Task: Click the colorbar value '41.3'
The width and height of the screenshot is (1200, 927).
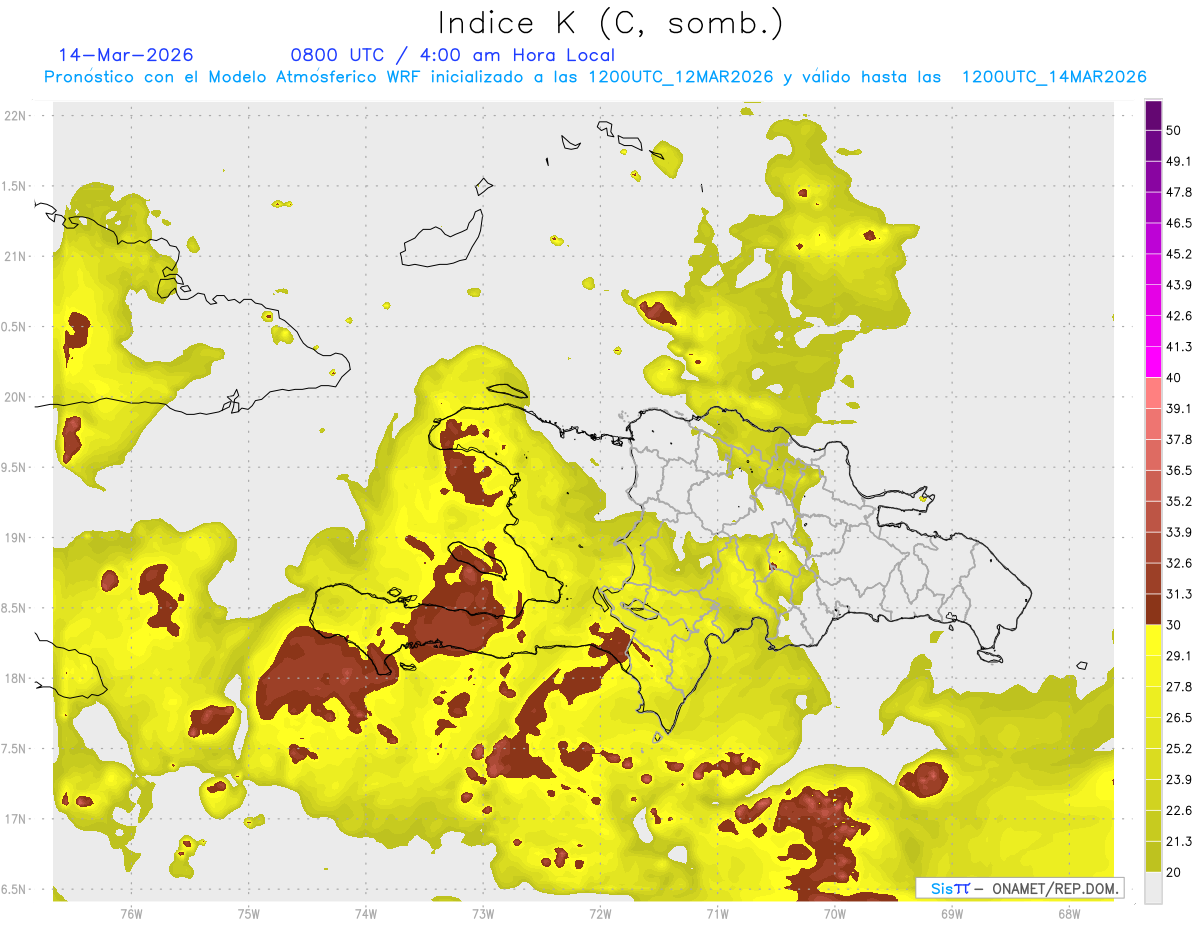Action: tap(1179, 348)
